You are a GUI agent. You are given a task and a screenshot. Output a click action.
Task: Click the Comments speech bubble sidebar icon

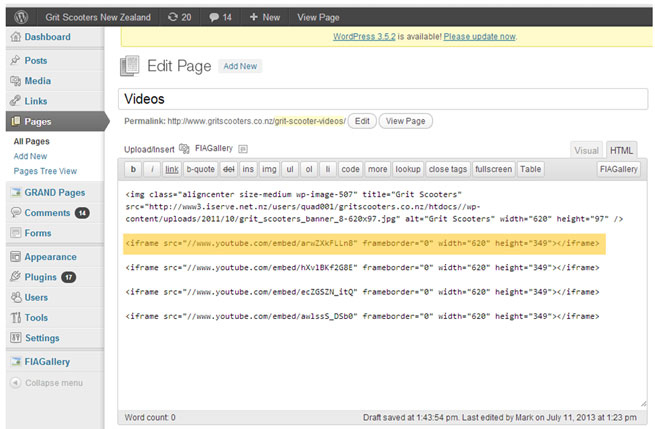(x=15, y=212)
